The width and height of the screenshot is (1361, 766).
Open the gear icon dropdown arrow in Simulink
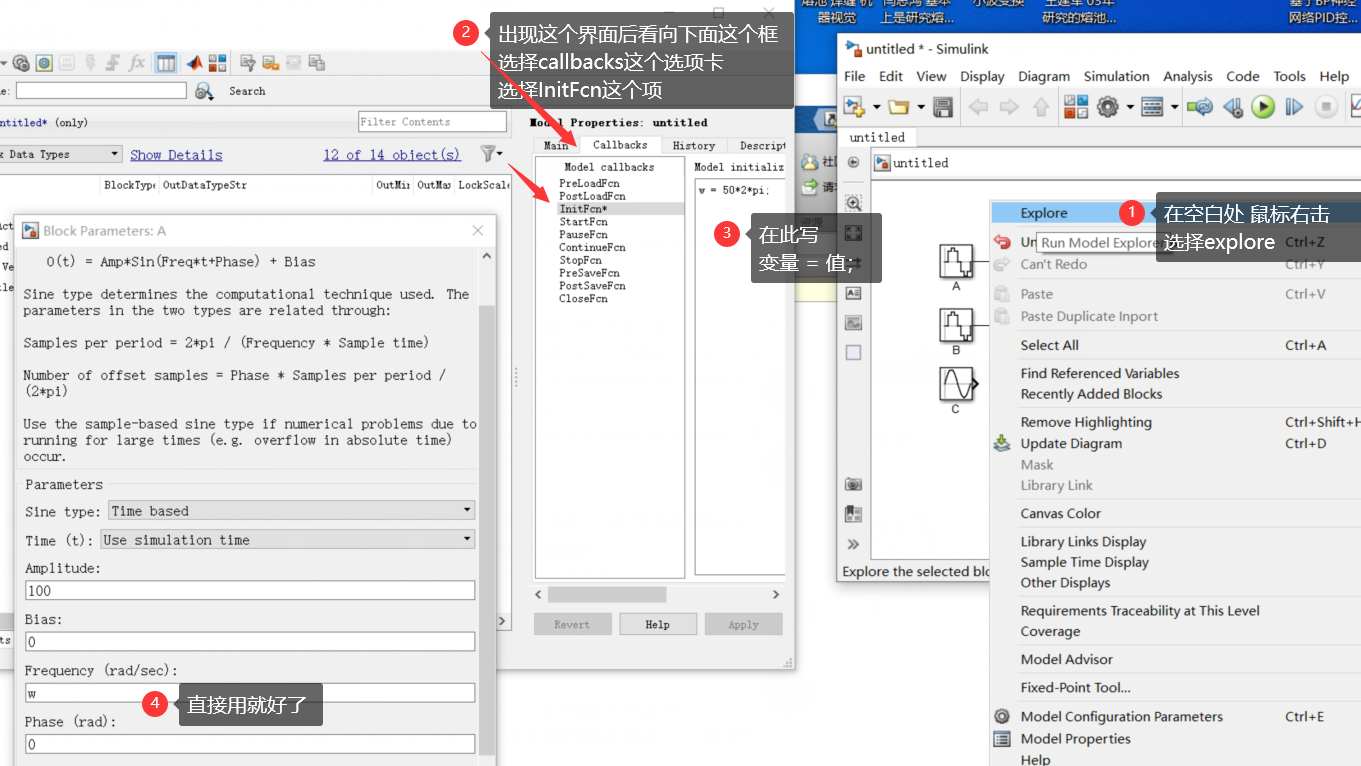[x=1129, y=107]
